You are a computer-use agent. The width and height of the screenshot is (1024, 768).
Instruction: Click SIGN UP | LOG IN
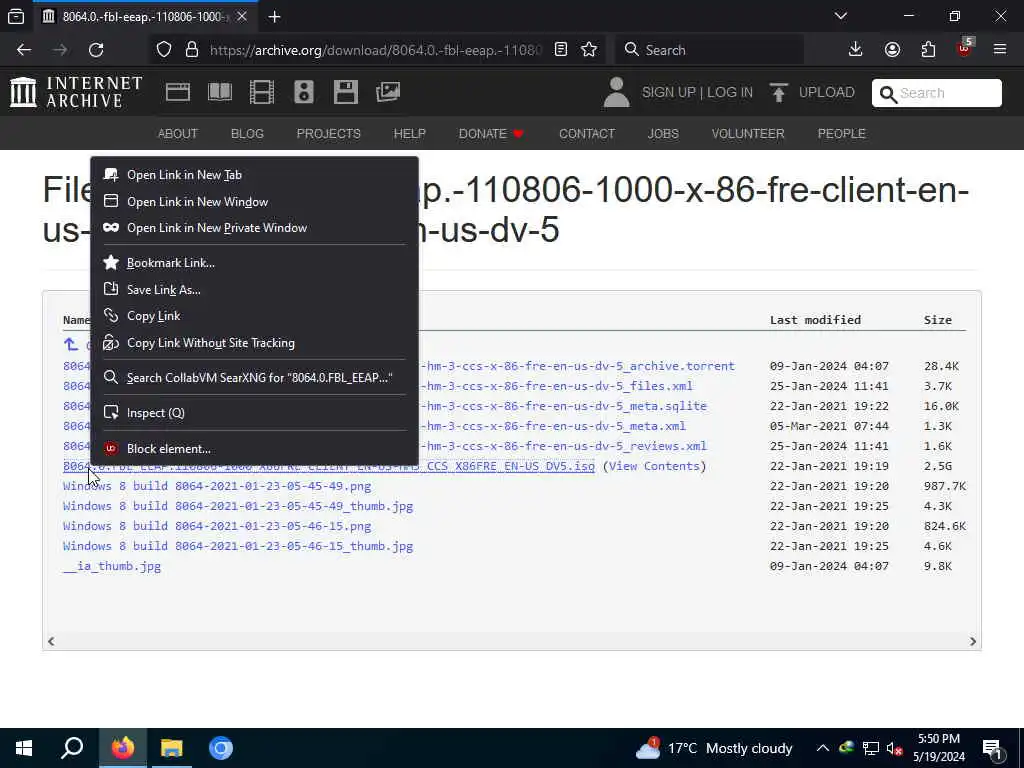[697, 93]
